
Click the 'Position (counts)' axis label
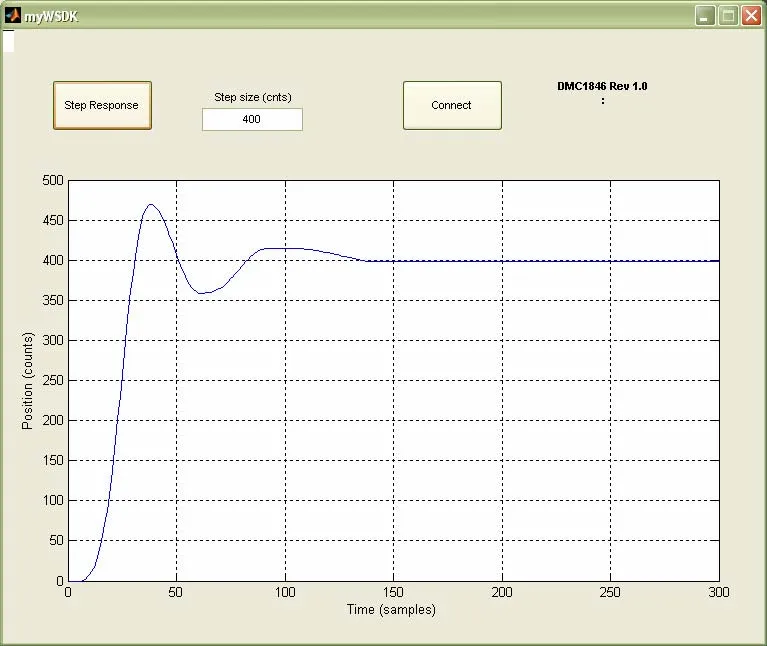coord(28,381)
